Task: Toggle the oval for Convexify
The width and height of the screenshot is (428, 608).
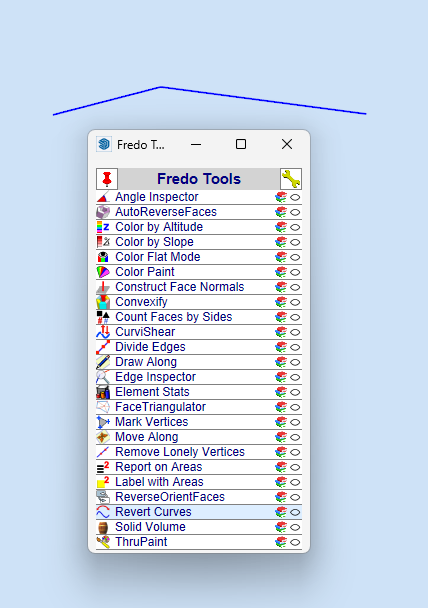Action: click(x=295, y=302)
